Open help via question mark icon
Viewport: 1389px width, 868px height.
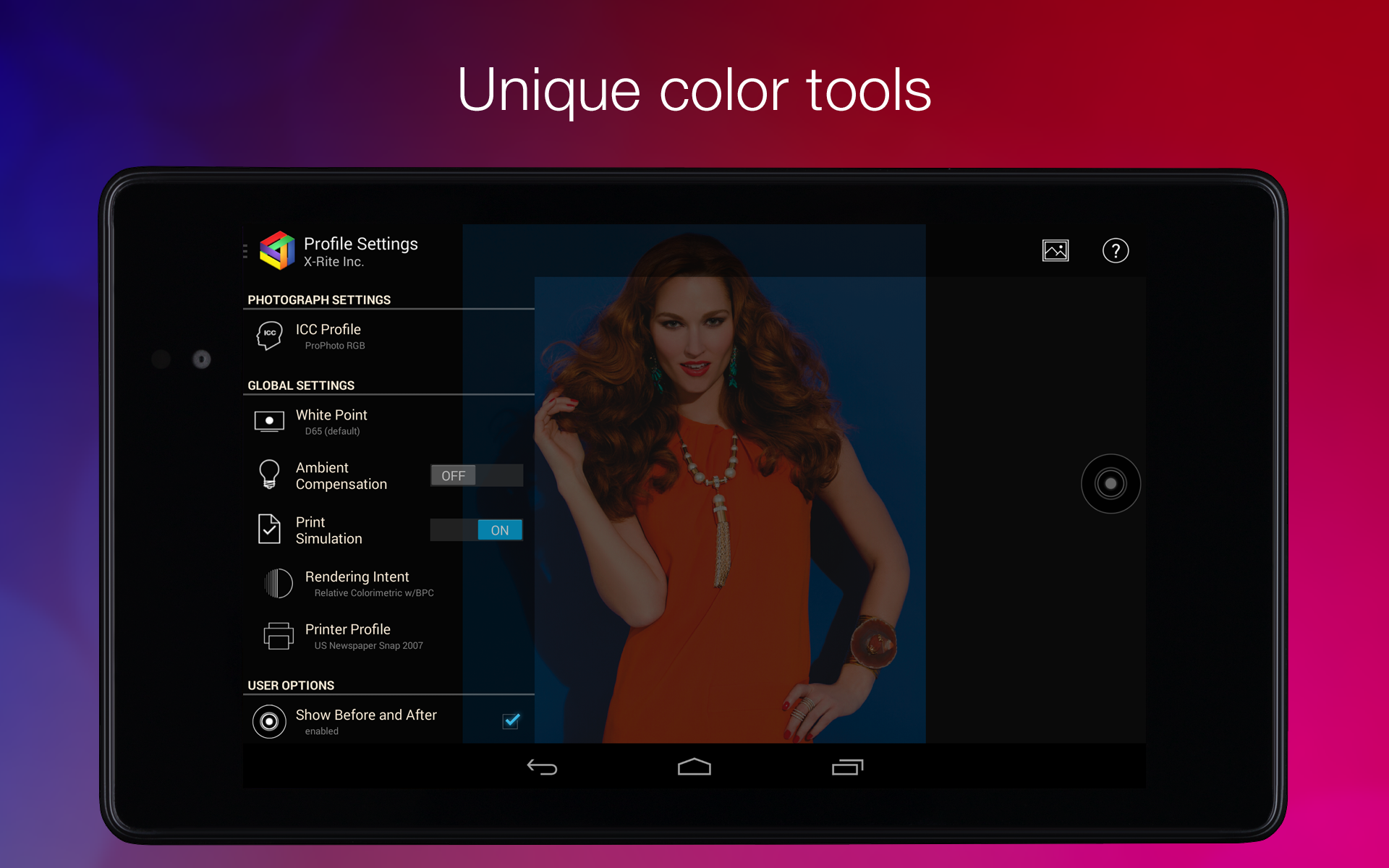pos(1115,251)
